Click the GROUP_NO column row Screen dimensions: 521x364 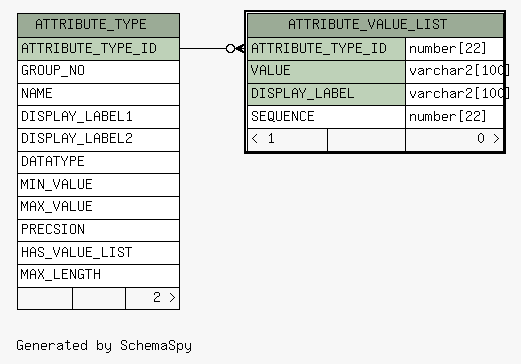pyautogui.click(x=98, y=72)
